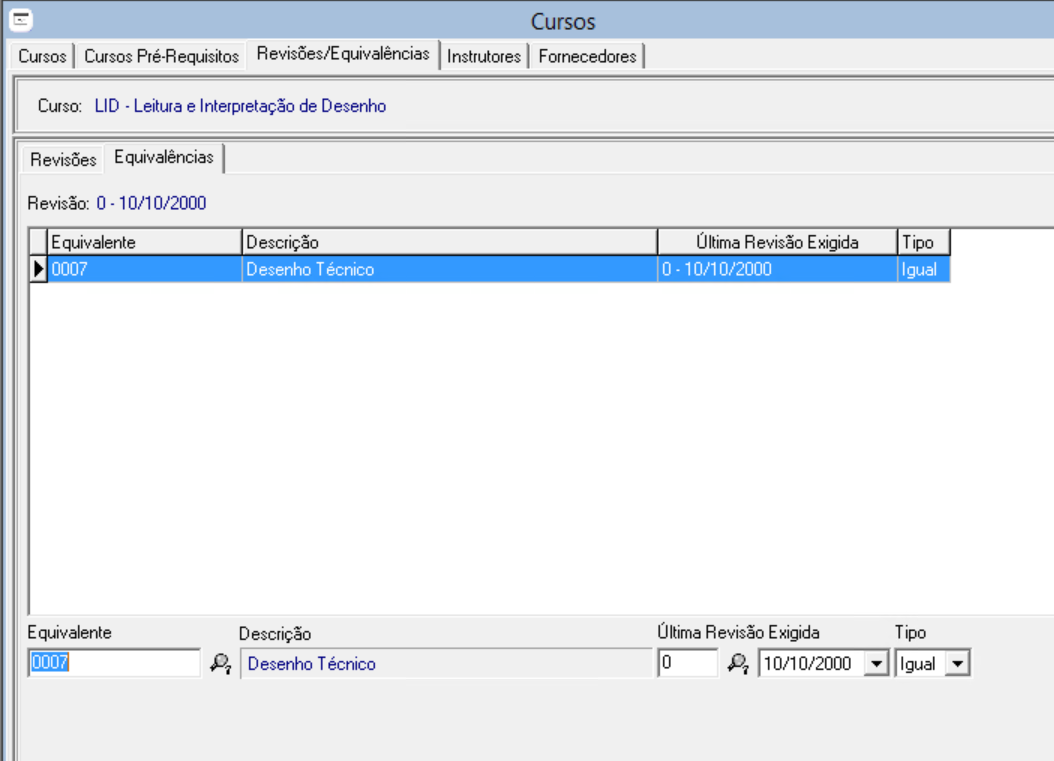Image resolution: width=1054 pixels, height=761 pixels.
Task: Click the Última Revisão Exigida column header
Action: [776, 242]
